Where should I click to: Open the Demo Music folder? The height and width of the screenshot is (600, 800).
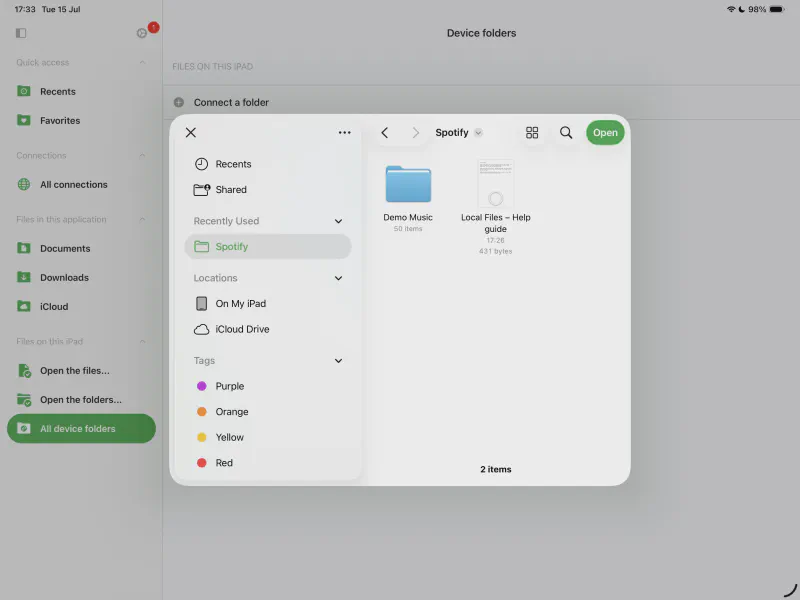click(x=408, y=185)
